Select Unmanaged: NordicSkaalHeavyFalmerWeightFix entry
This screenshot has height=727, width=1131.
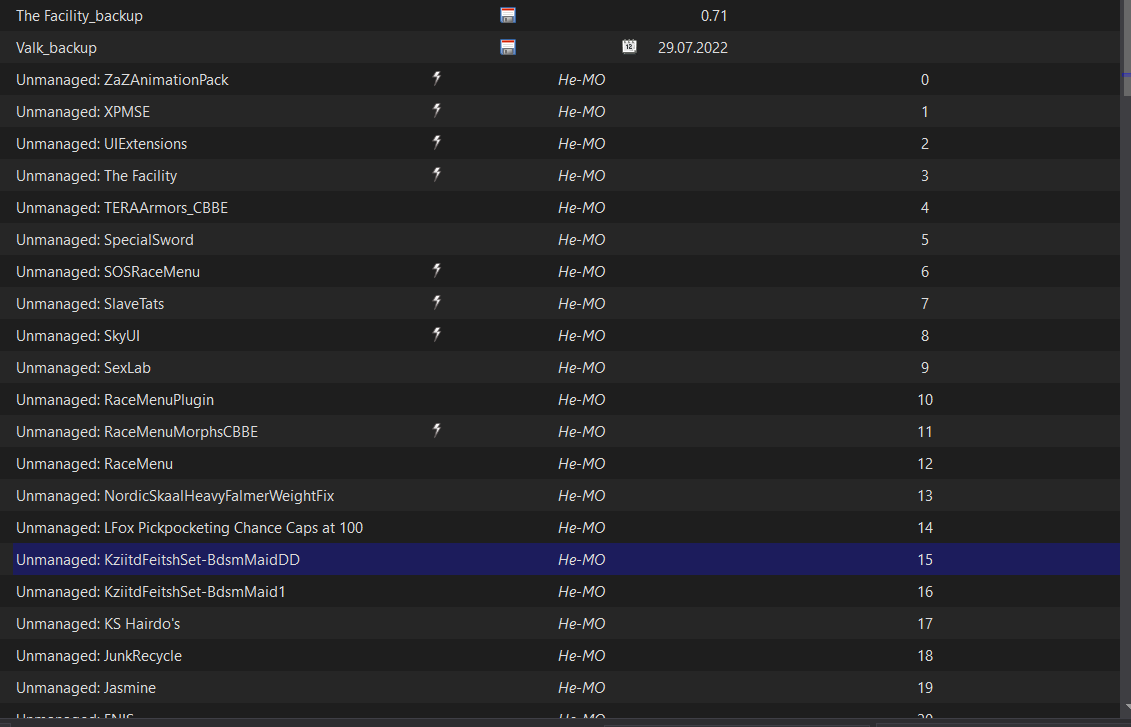point(560,495)
